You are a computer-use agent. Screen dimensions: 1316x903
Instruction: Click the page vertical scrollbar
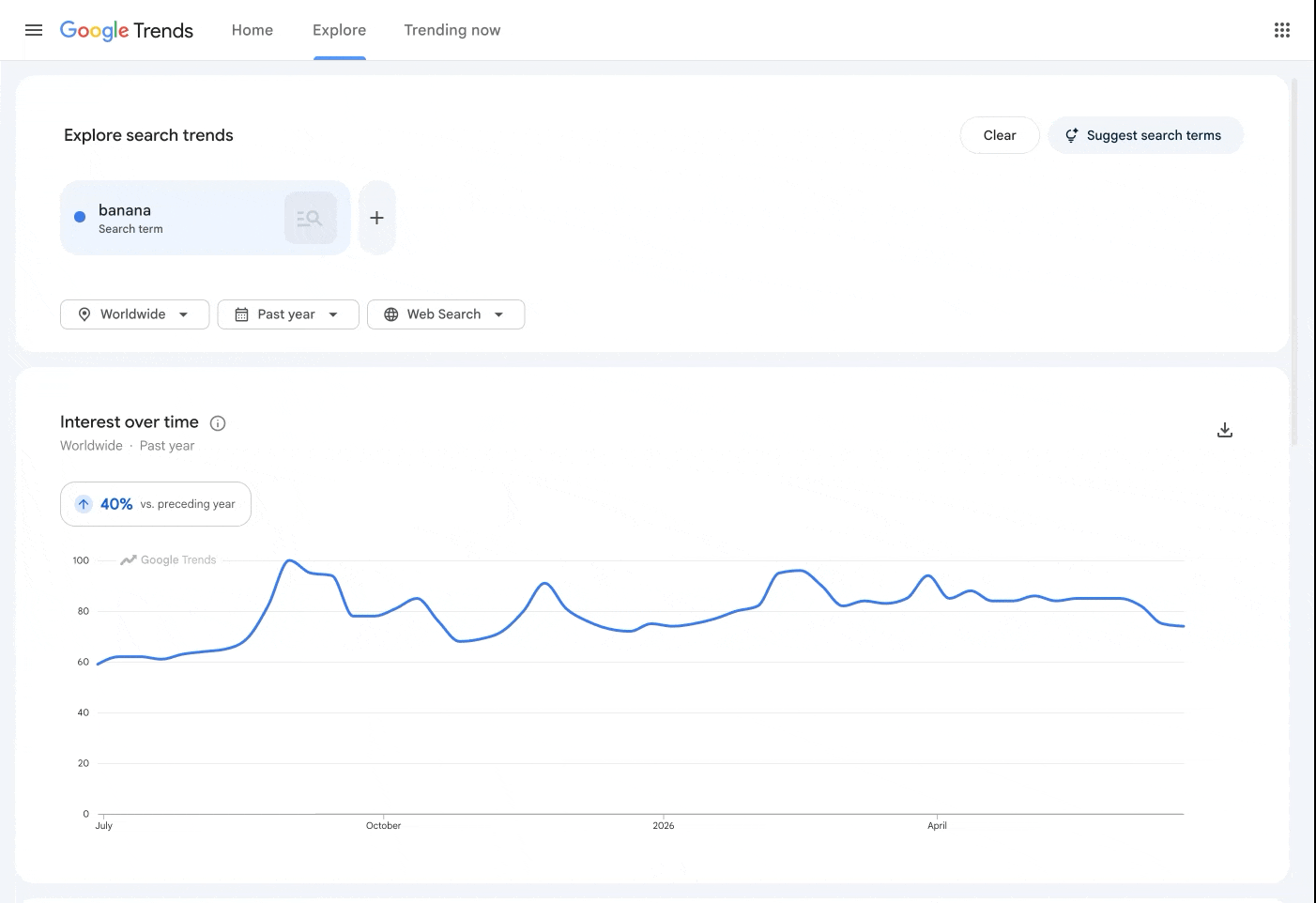click(x=1294, y=263)
